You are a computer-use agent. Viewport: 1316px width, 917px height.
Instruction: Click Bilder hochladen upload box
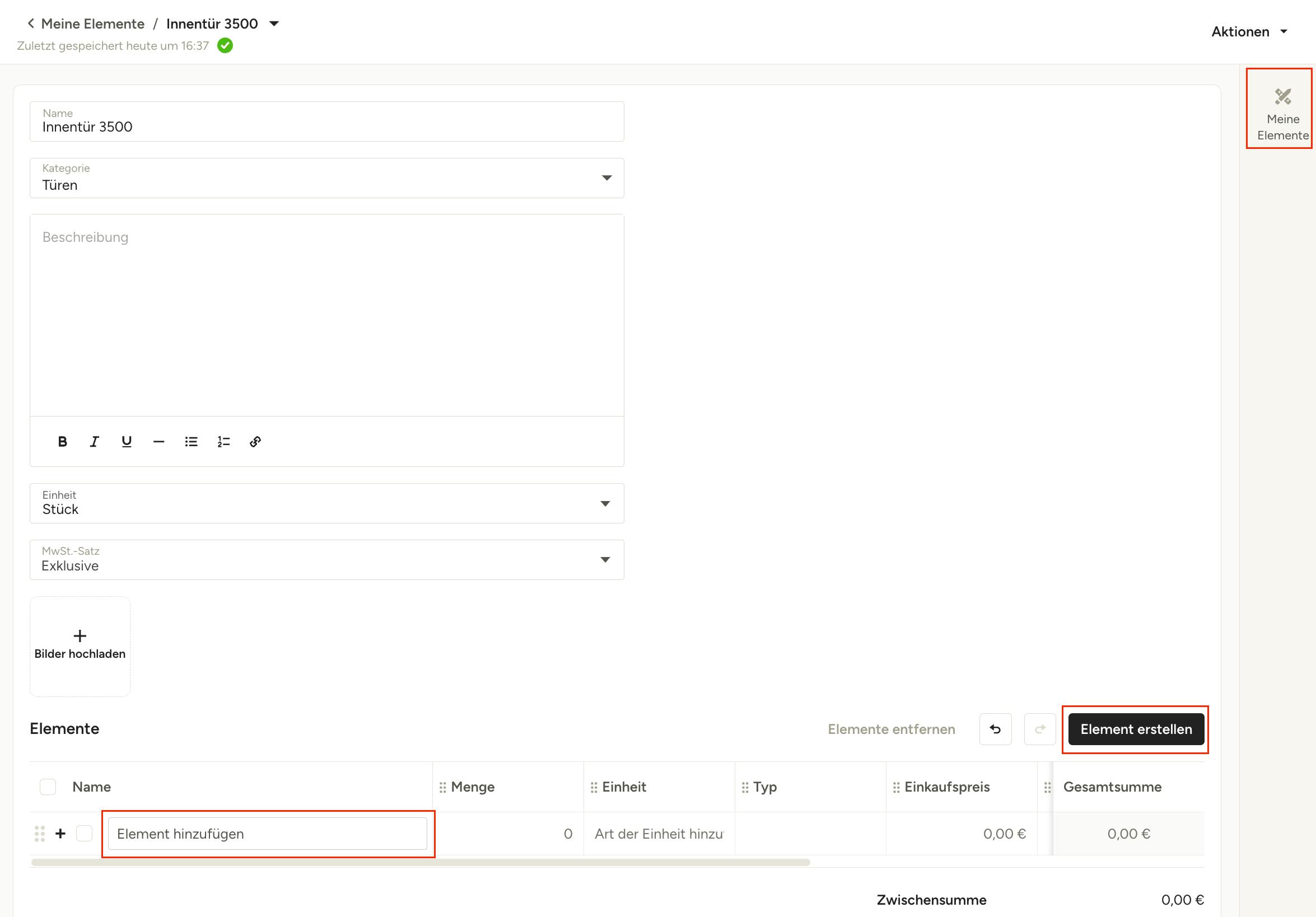(x=80, y=646)
